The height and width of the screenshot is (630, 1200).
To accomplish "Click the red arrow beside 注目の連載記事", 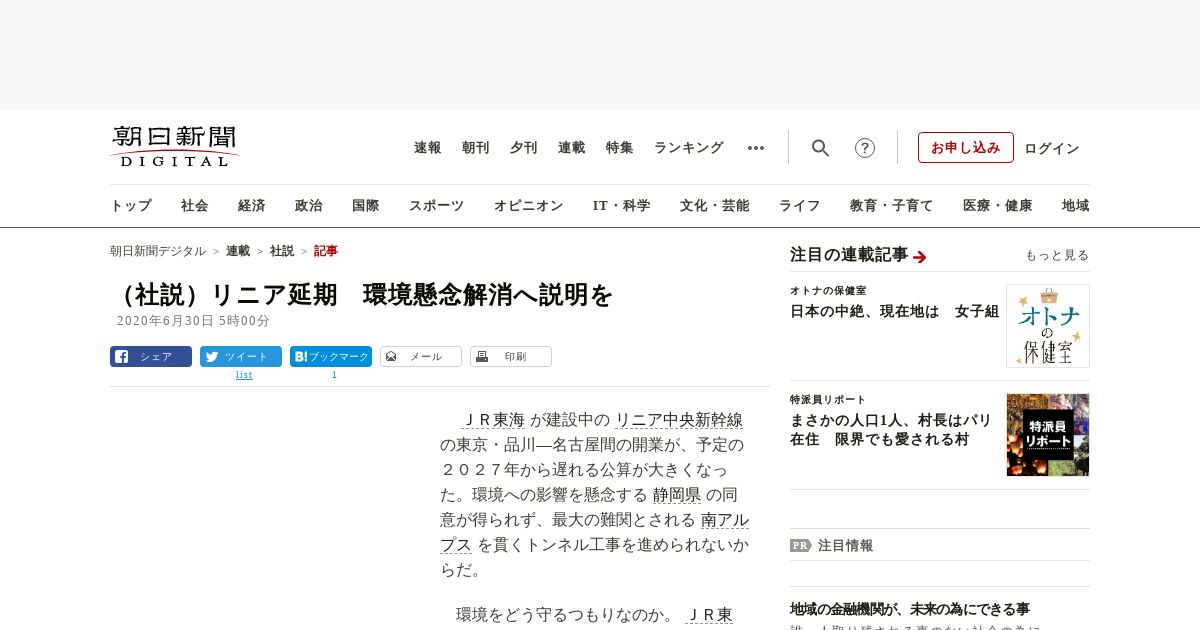I will pos(920,257).
